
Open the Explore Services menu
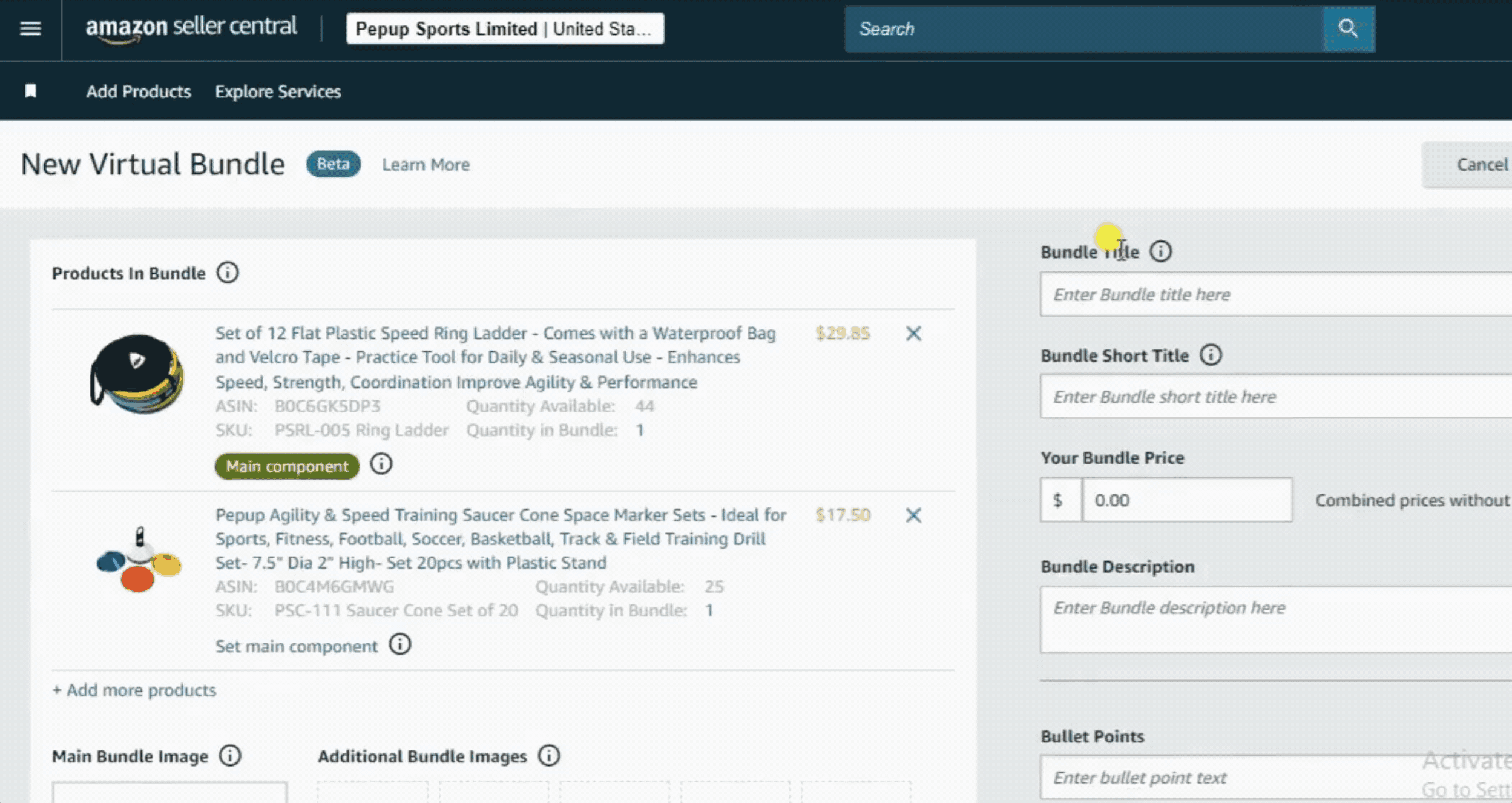pos(278,91)
